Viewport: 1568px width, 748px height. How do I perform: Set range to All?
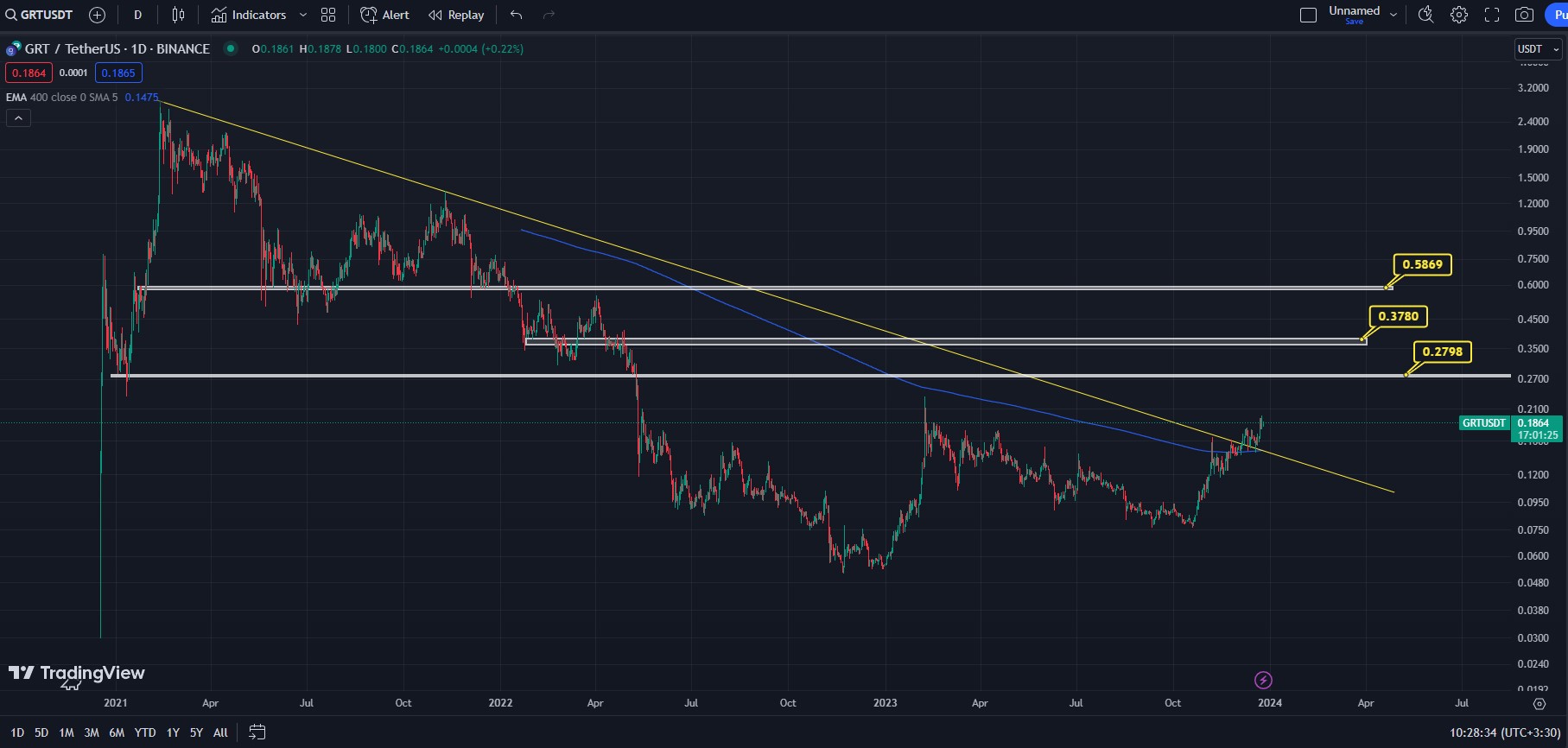coord(220,732)
